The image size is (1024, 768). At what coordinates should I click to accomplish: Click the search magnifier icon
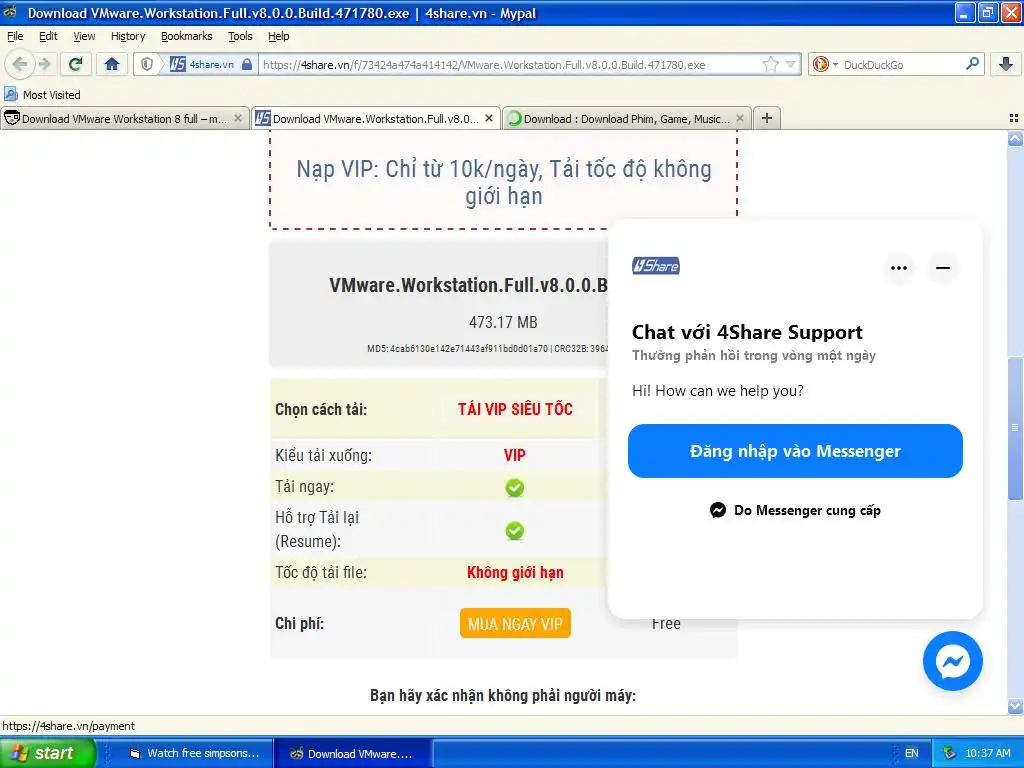[x=972, y=64]
